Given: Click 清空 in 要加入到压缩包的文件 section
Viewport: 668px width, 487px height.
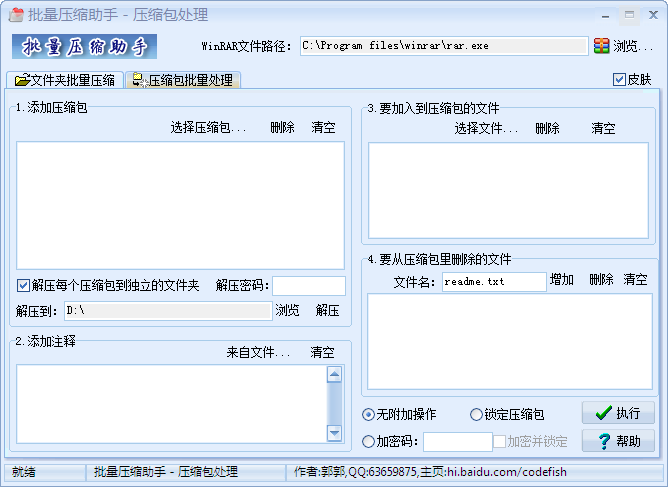Looking at the screenshot, I should point(603,128).
